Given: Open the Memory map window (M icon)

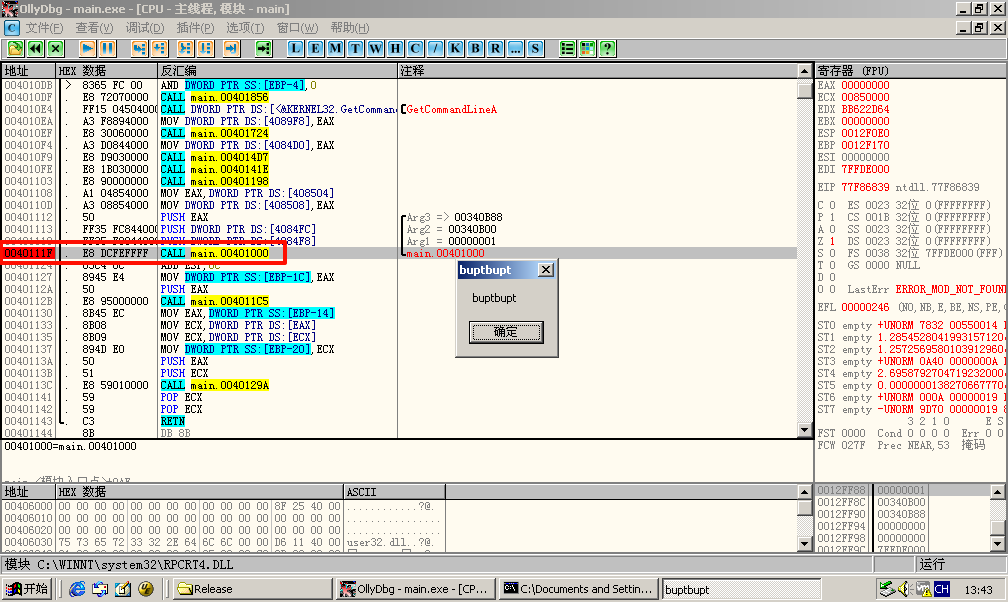Looking at the screenshot, I should coord(335,48).
